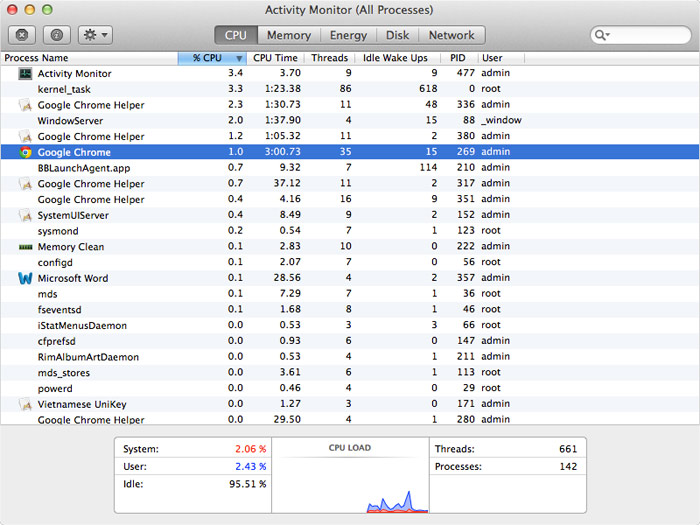Screen dimensions: 700x525
Task: Click the User 2.43 % value
Action: 250,467
